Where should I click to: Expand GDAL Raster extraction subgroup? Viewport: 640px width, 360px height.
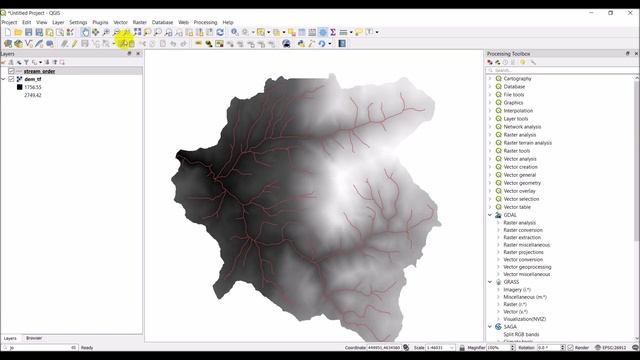click(498, 238)
